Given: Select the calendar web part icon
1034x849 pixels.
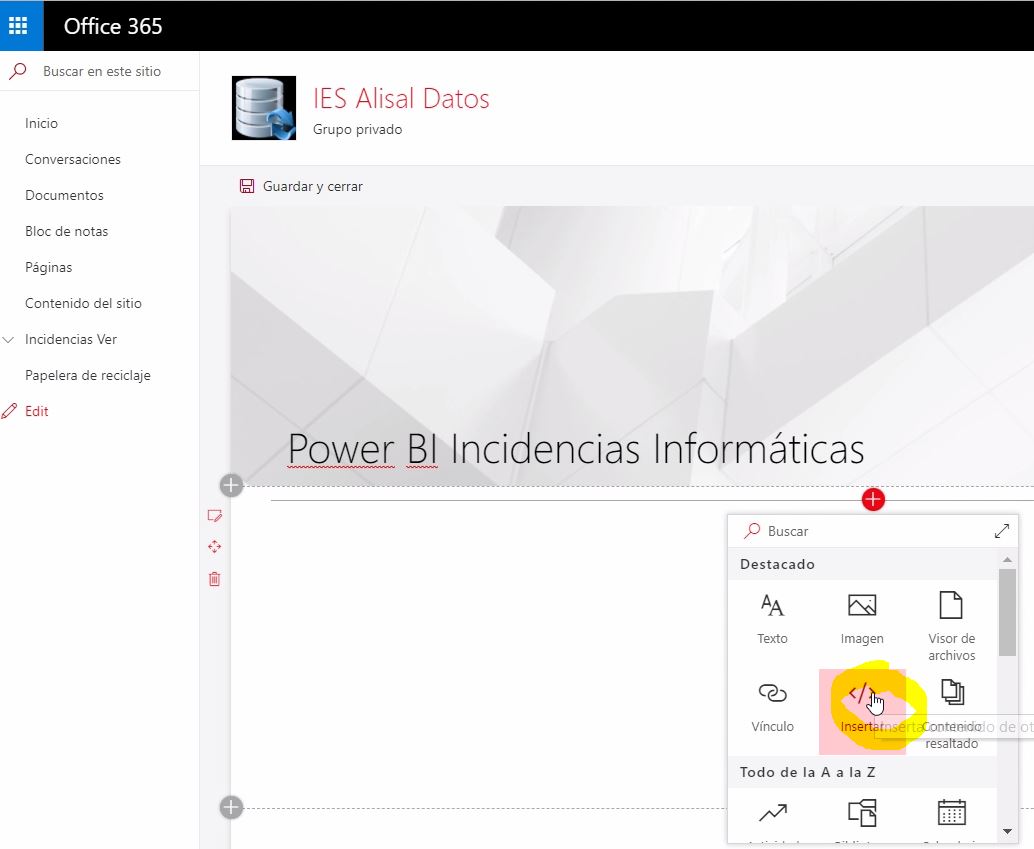Looking at the screenshot, I should click(952, 812).
